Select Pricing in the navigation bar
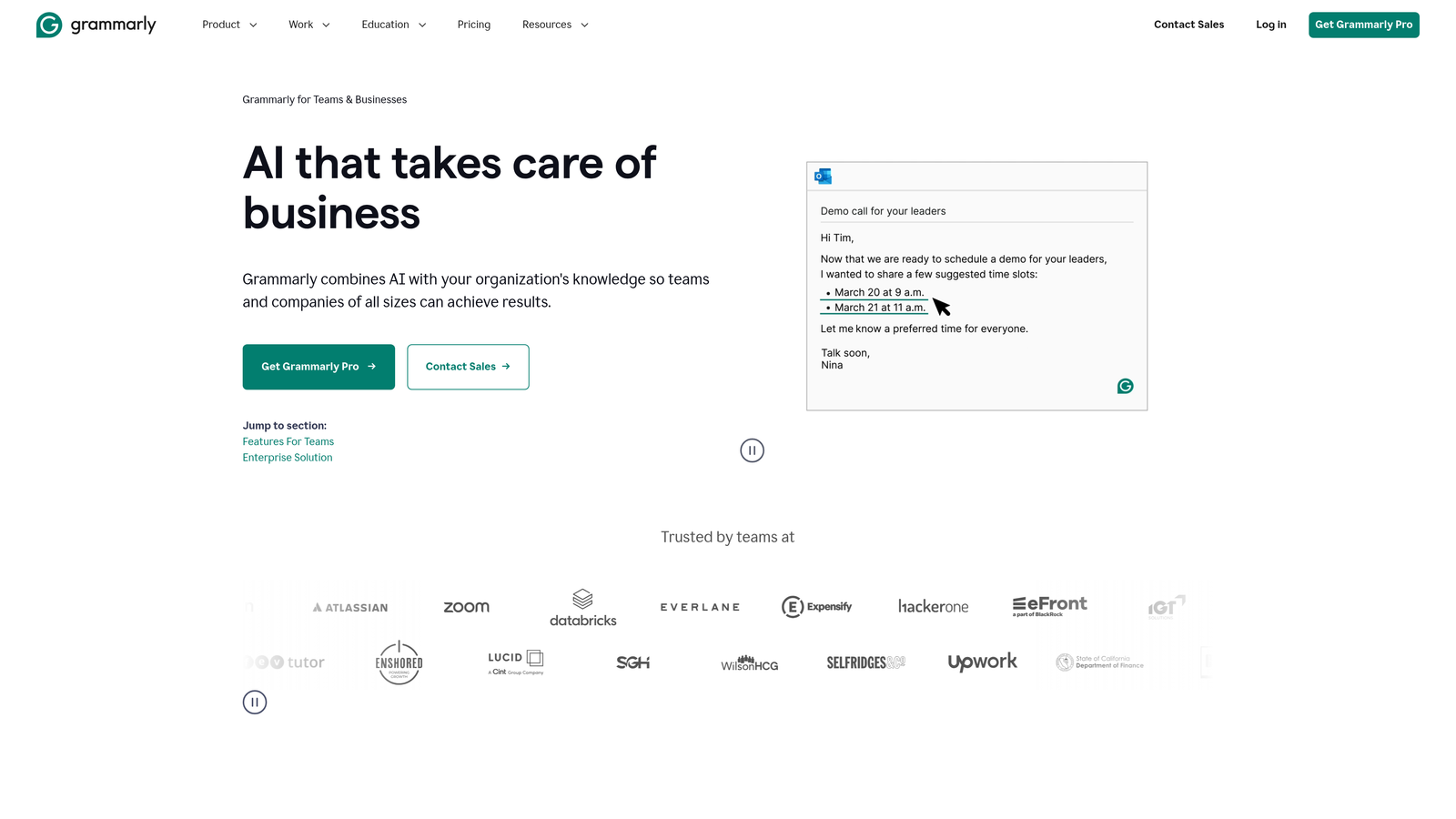Screen dimensions: 1456x819 pyautogui.click(x=473, y=25)
